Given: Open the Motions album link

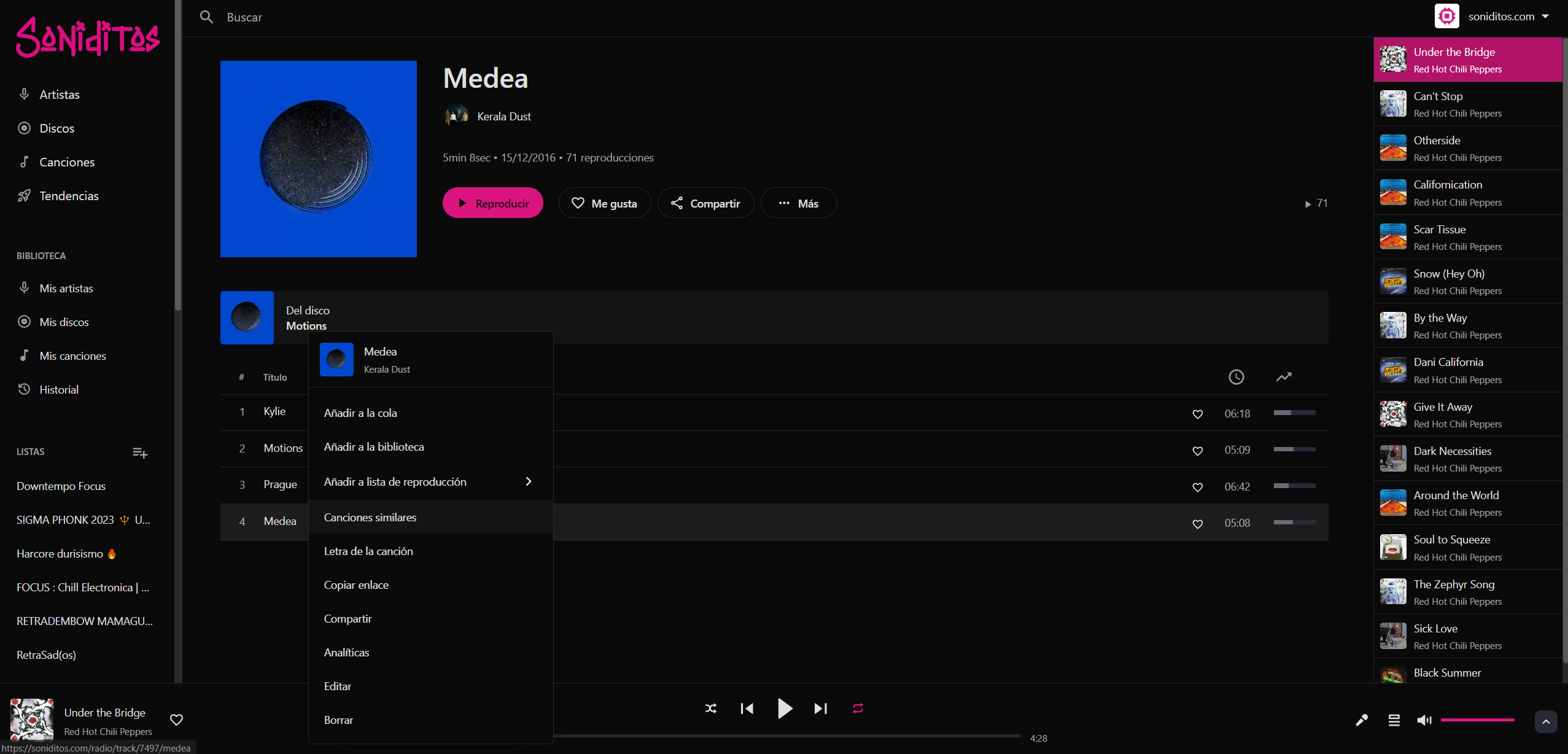Looking at the screenshot, I should [x=306, y=326].
